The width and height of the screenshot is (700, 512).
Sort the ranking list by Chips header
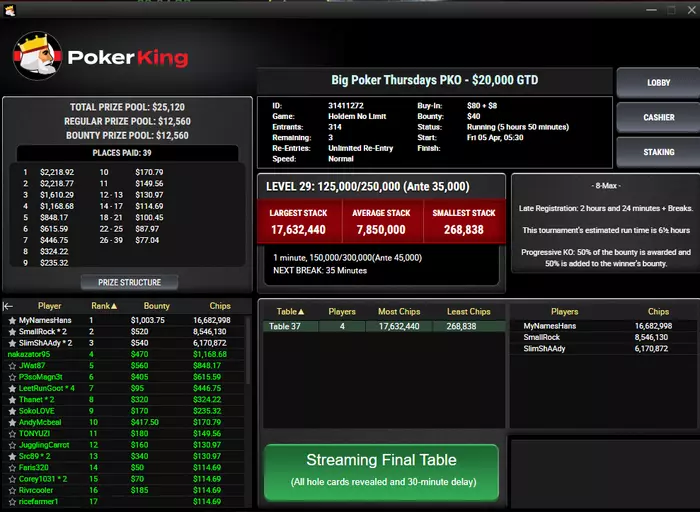220,306
